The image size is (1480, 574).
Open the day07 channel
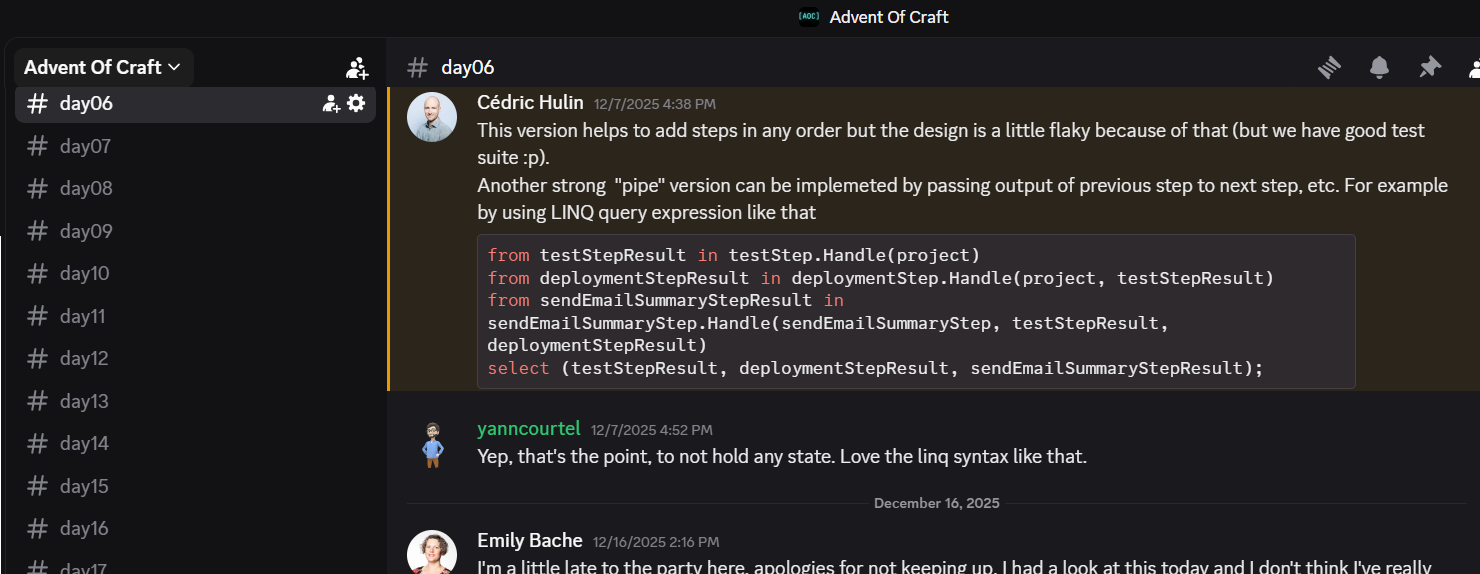195,146
